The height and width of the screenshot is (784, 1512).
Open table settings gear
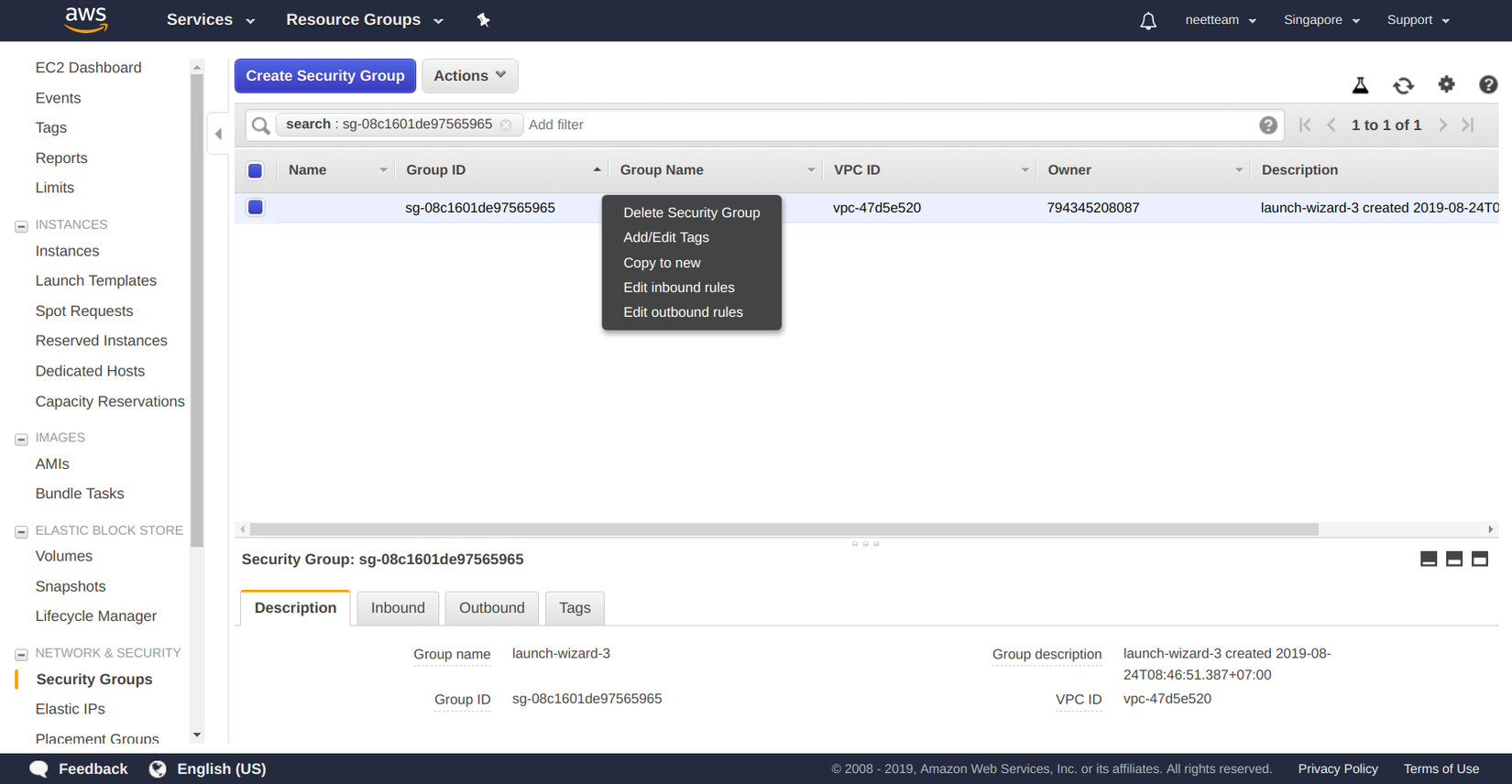click(x=1447, y=84)
